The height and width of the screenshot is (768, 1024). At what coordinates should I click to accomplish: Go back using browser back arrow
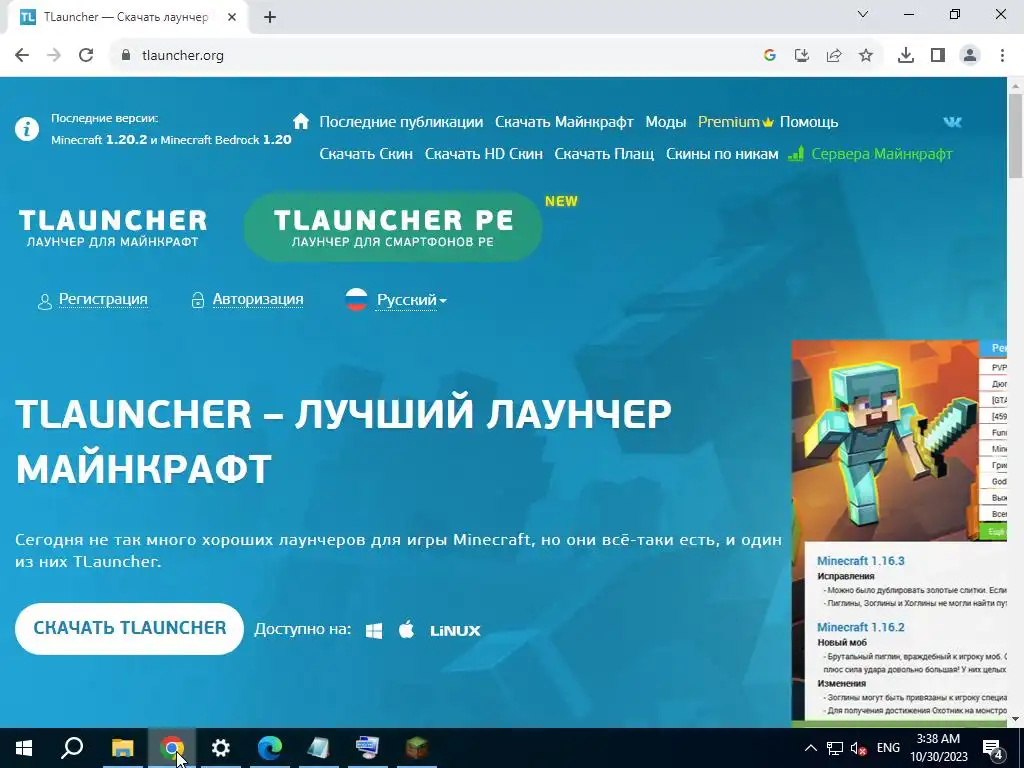(22, 56)
